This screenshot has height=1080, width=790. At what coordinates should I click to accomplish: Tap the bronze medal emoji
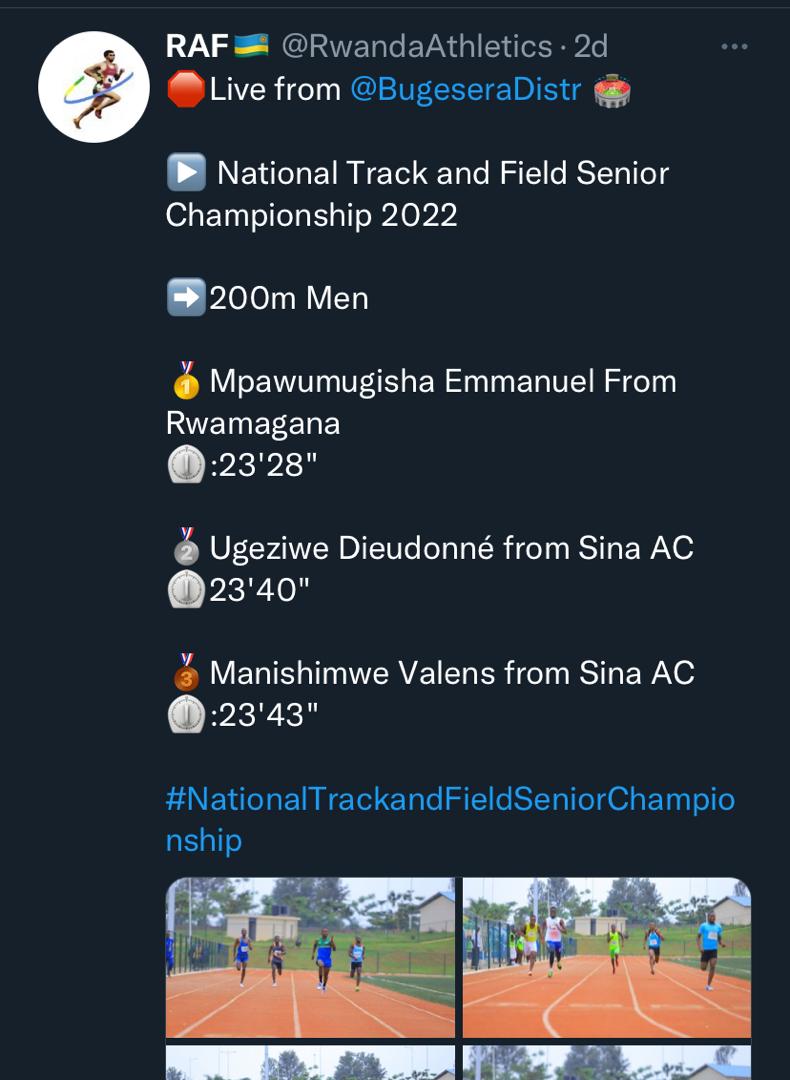point(186,672)
